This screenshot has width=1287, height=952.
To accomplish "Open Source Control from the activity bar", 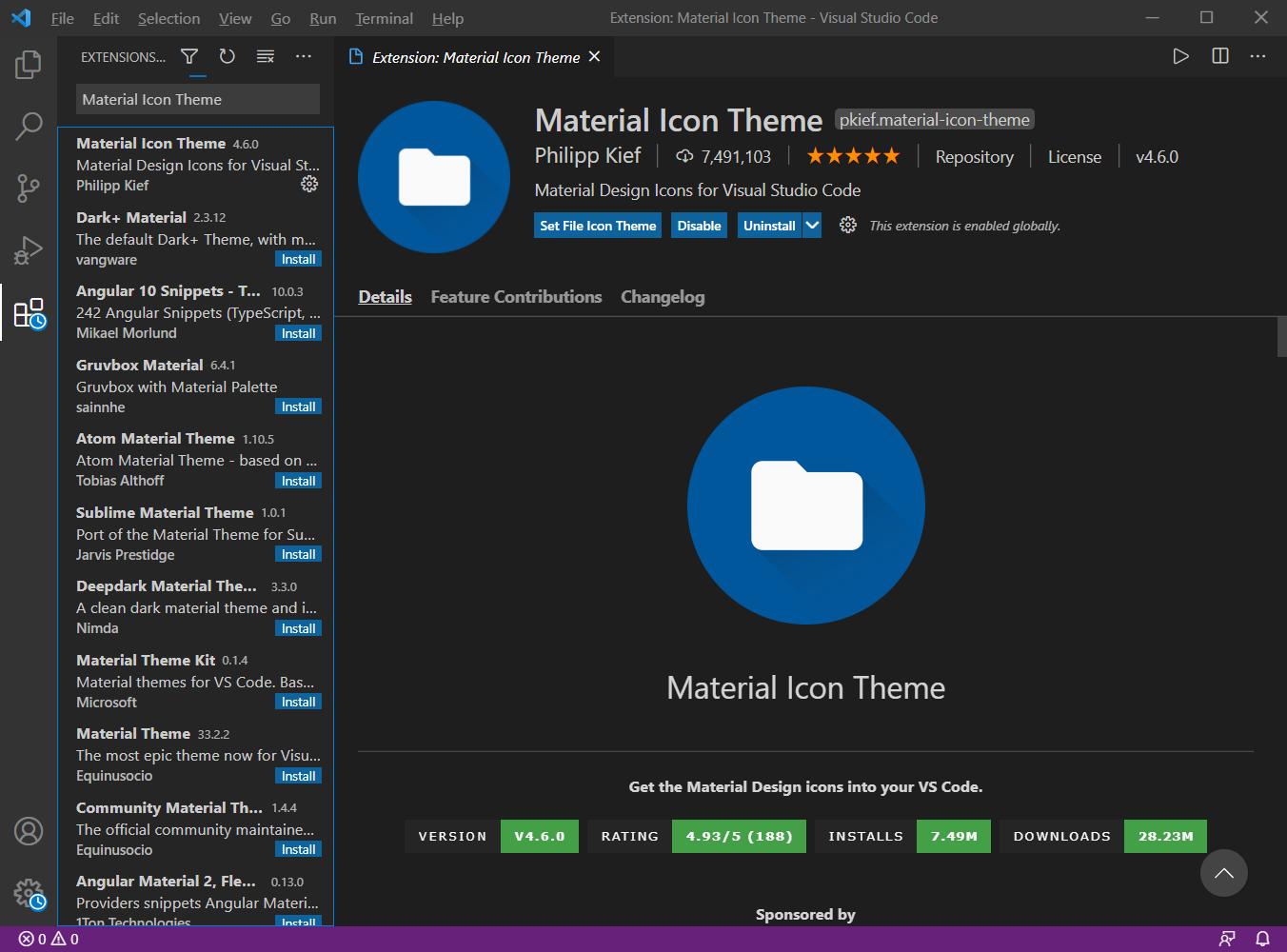I will (28, 188).
